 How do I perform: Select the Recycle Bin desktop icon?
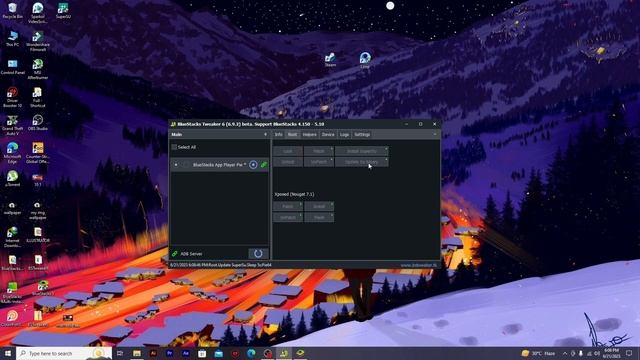pos(12,11)
